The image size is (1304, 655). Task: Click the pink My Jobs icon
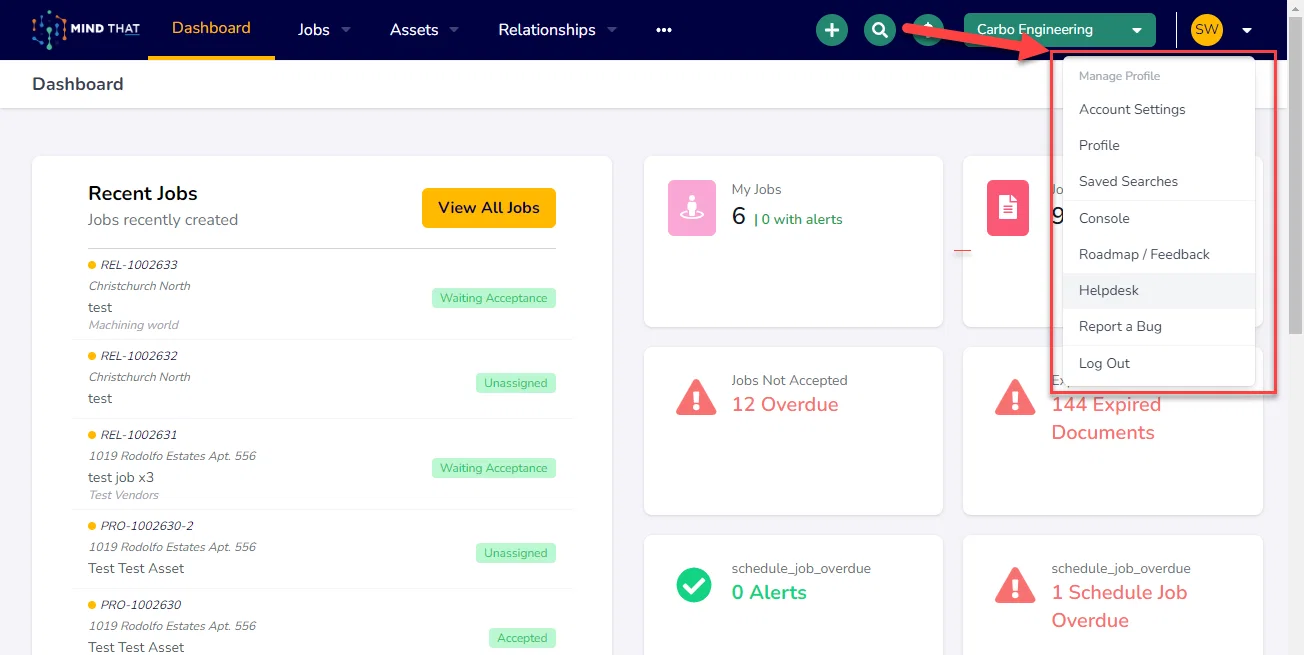[x=692, y=208]
